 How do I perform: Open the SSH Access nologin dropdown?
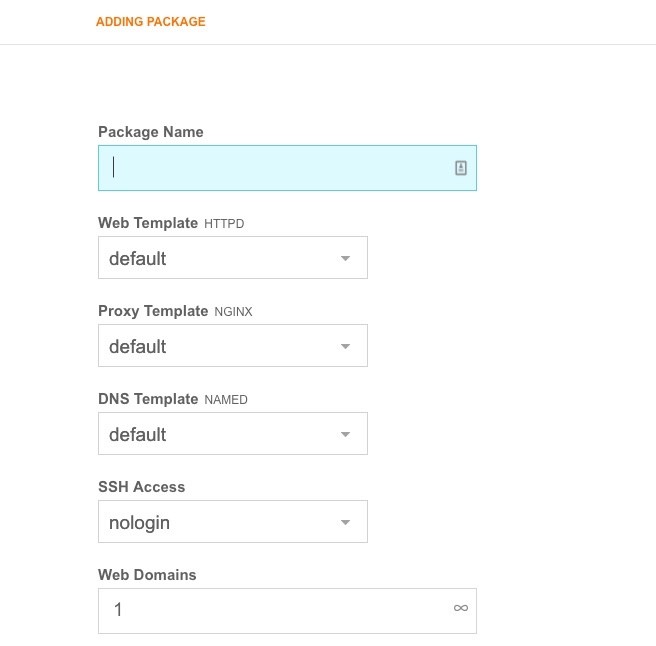233,521
